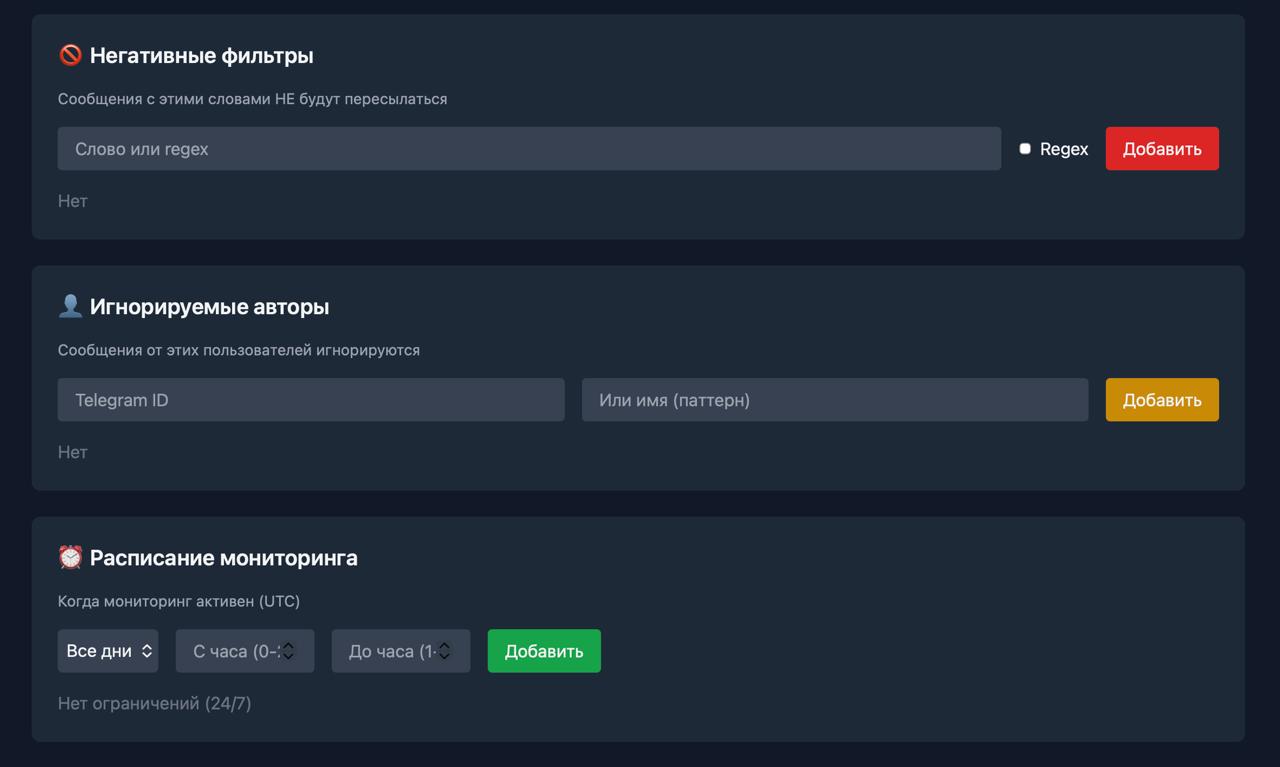The height and width of the screenshot is (767, 1280).
Task: Open the Все дни day selector
Action: coord(108,651)
